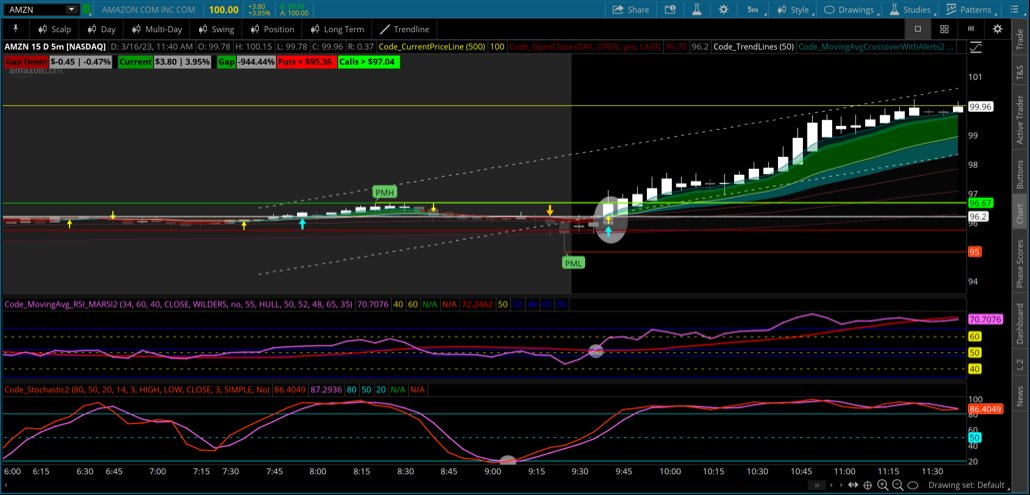Open the gear settings next to the All button
This screenshot has height=495, width=1030.
tap(997, 29)
